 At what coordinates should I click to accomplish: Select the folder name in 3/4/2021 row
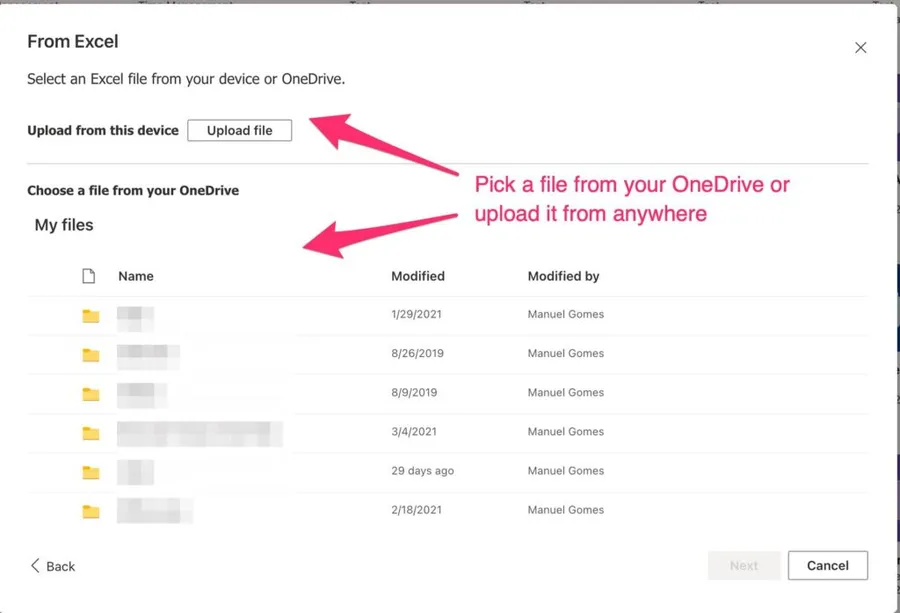199,433
